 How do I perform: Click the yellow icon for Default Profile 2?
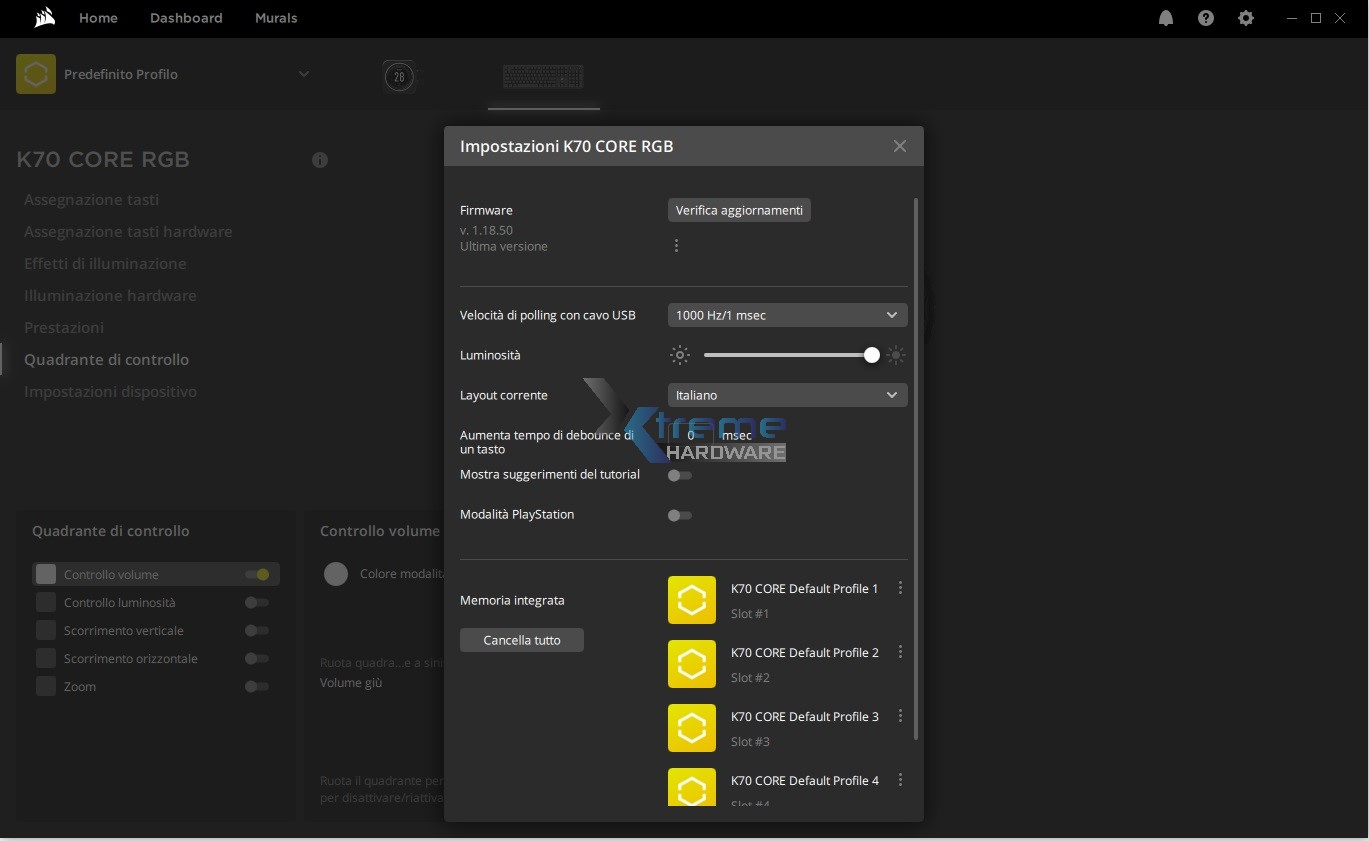[692, 664]
